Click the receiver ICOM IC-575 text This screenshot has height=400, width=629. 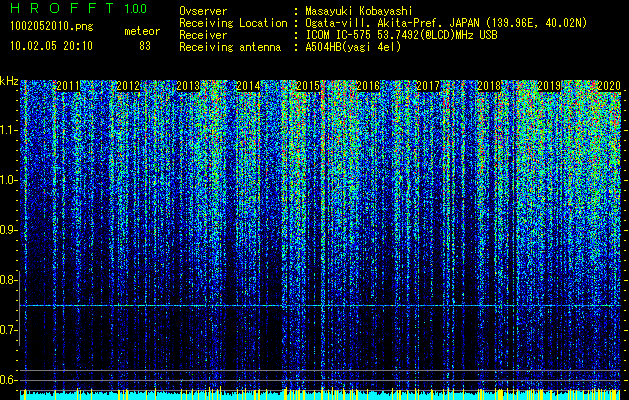401,35
